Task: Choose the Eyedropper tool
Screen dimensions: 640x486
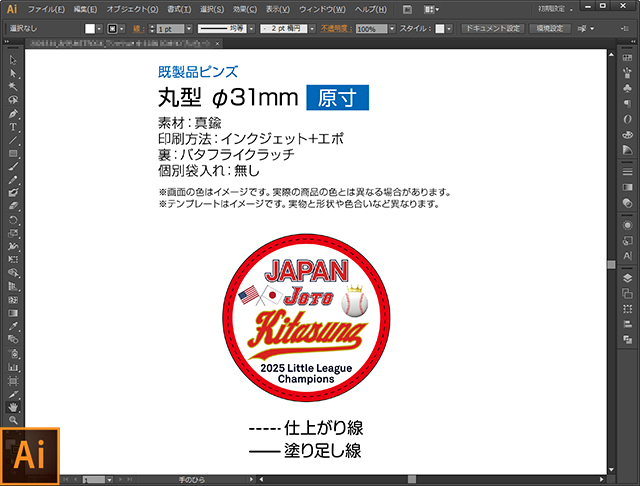Action: point(13,326)
